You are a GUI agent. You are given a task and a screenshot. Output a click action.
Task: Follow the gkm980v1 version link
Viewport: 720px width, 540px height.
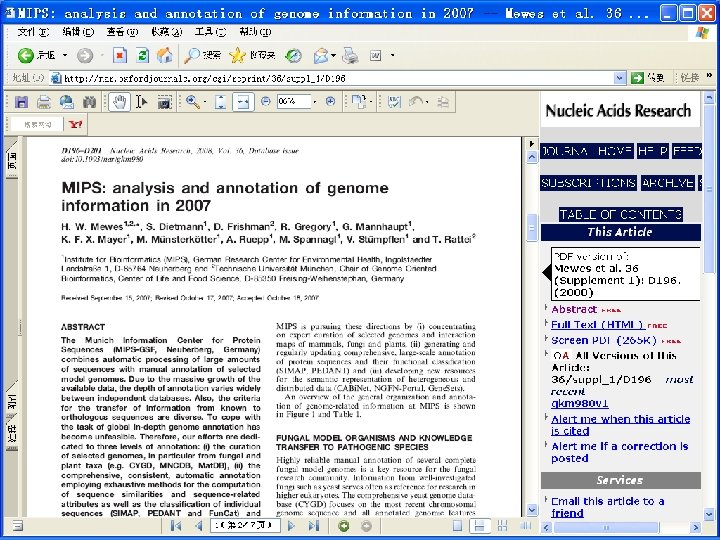pyautogui.click(x=579, y=403)
